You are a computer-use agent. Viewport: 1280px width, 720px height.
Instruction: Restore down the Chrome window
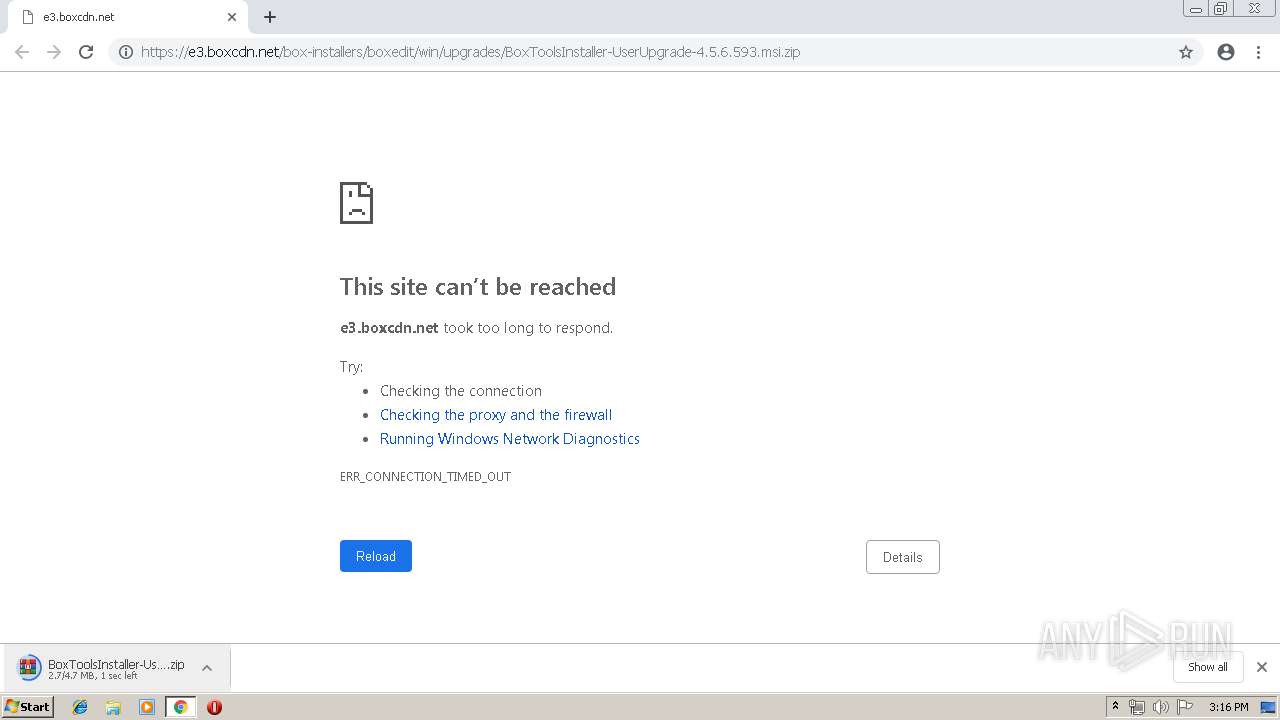click(1221, 9)
